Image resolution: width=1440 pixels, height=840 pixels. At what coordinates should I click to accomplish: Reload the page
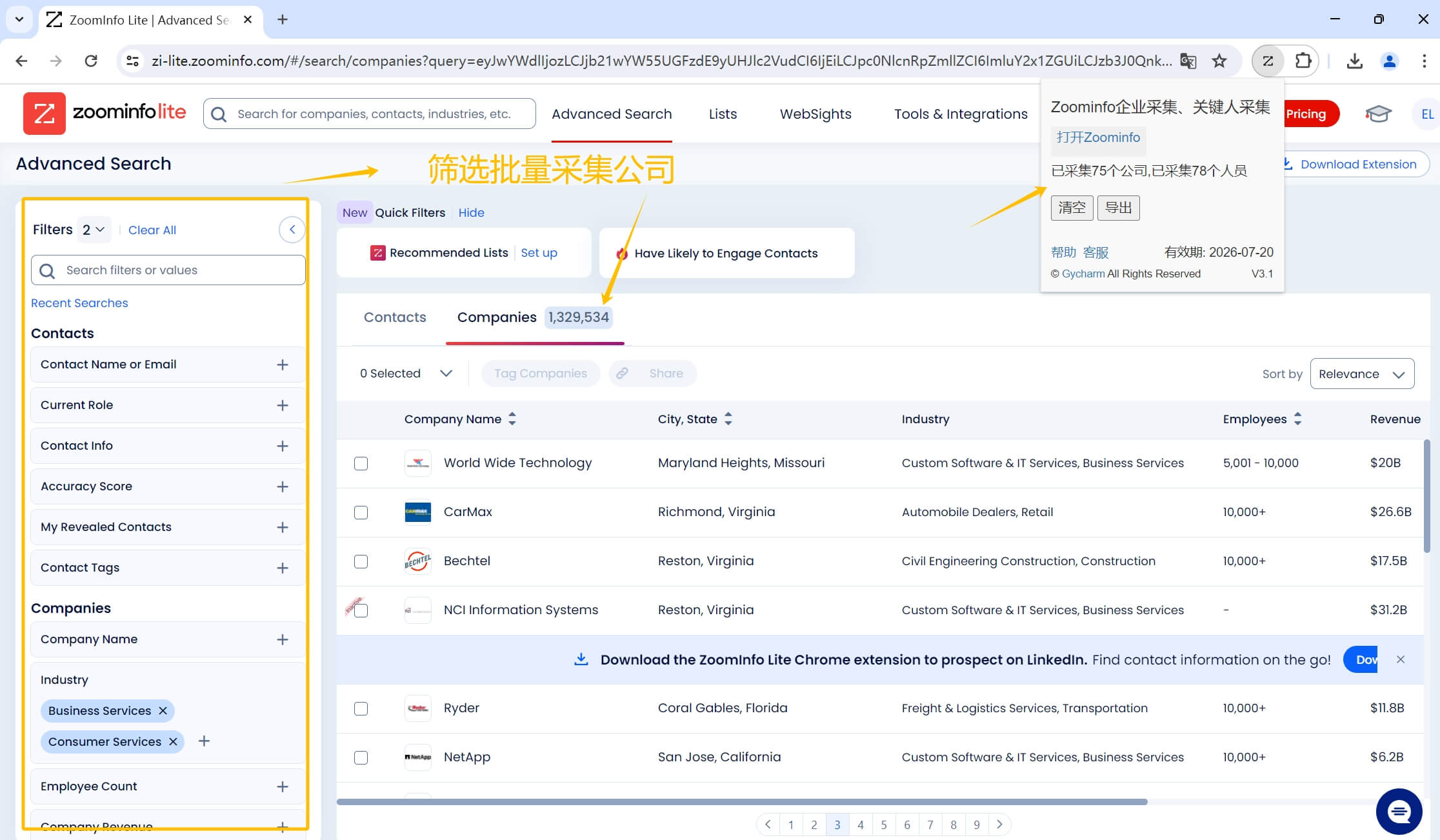pos(91,61)
